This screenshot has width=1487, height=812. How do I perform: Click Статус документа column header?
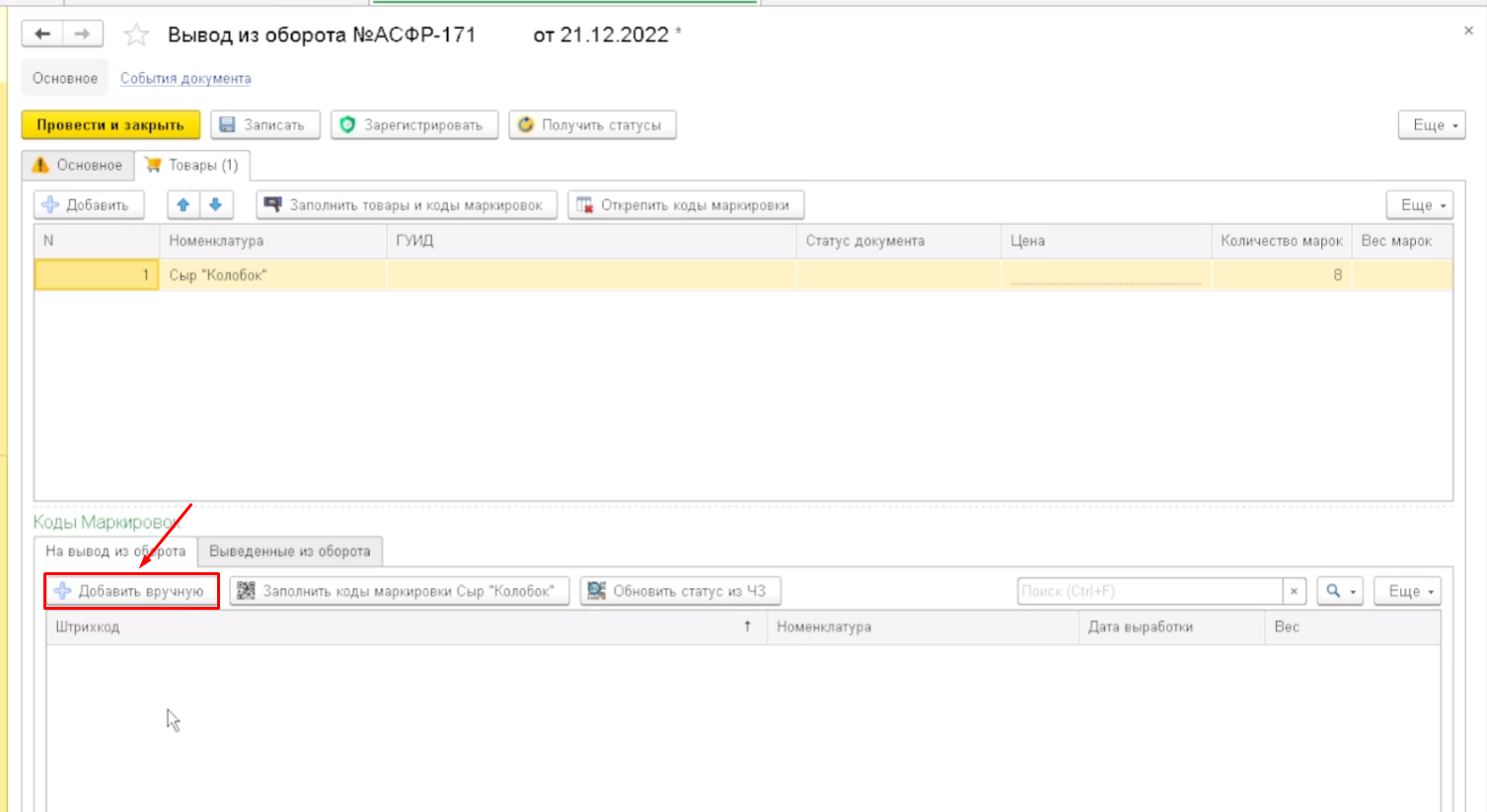pos(899,241)
